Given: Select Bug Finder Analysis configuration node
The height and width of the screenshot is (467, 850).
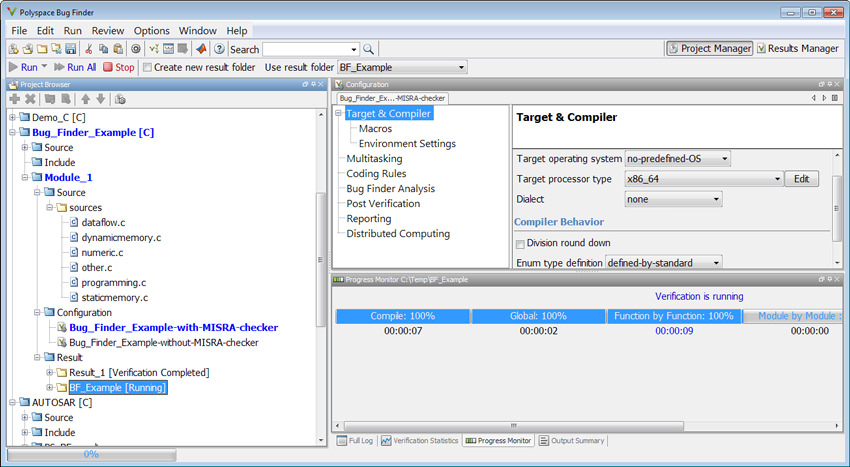Looking at the screenshot, I should [x=390, y=189].
